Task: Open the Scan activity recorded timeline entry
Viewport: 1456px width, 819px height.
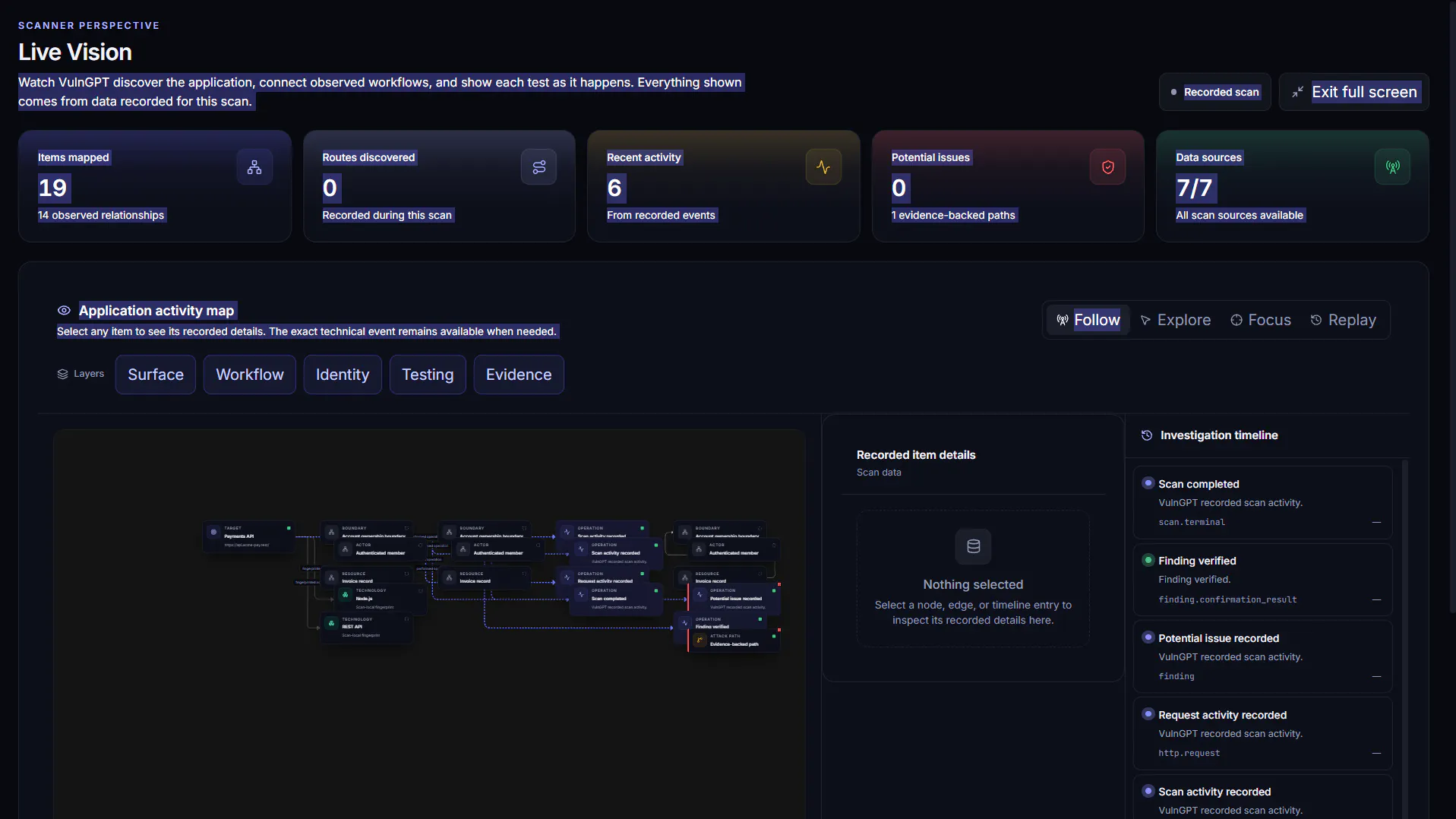Action: [x=1262, y=798]
